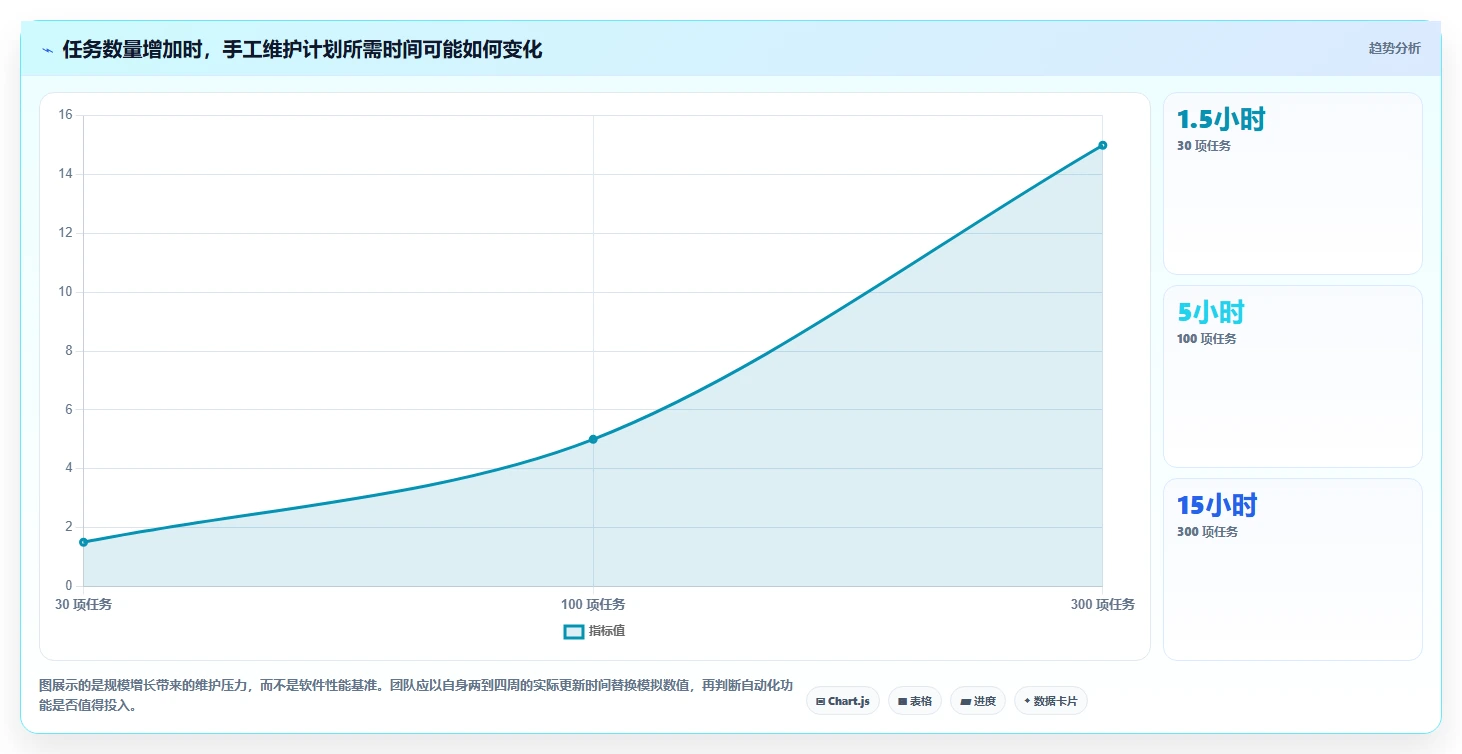Select the 数据卡片 tag chip

click(x=1050, y=701)
